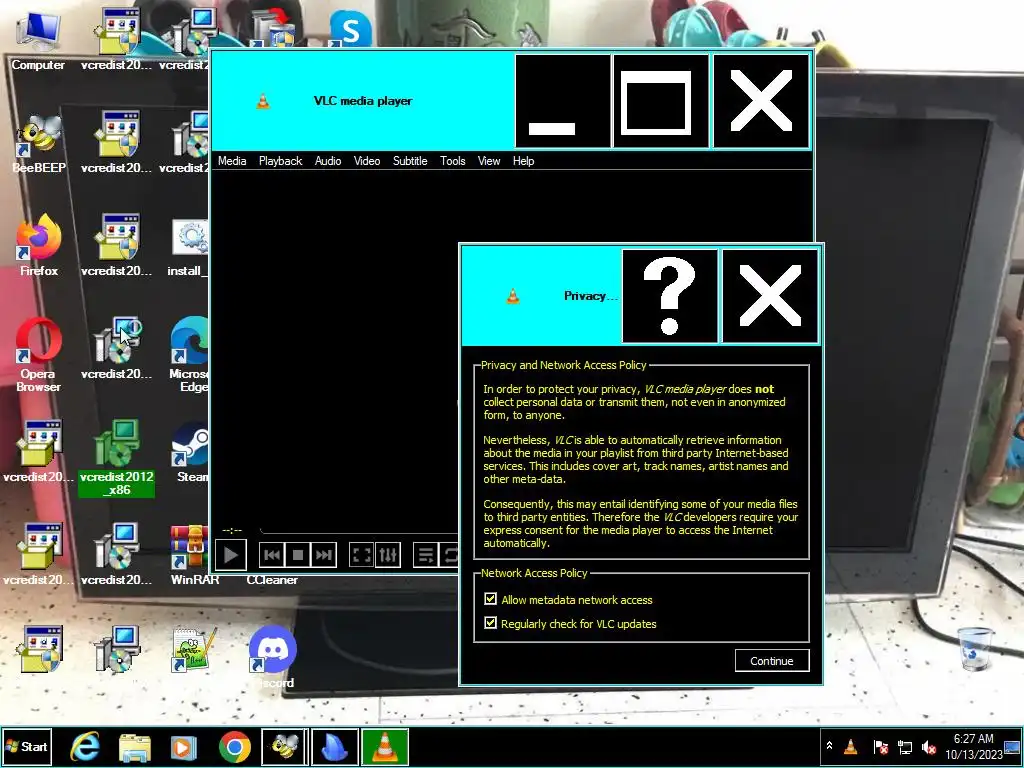Switch to the blue shark fin taskbar app
Viewport: 1024px width, 768px height.
click(335, 747)
